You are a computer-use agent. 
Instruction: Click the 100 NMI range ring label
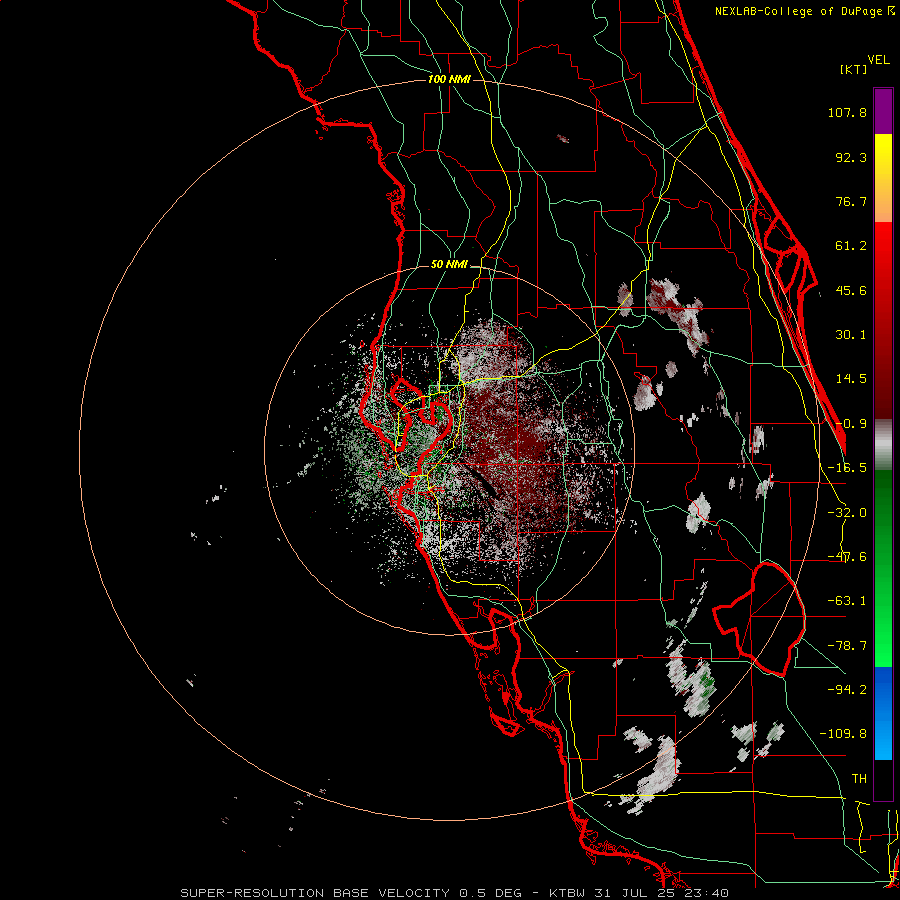click(449, 79)
